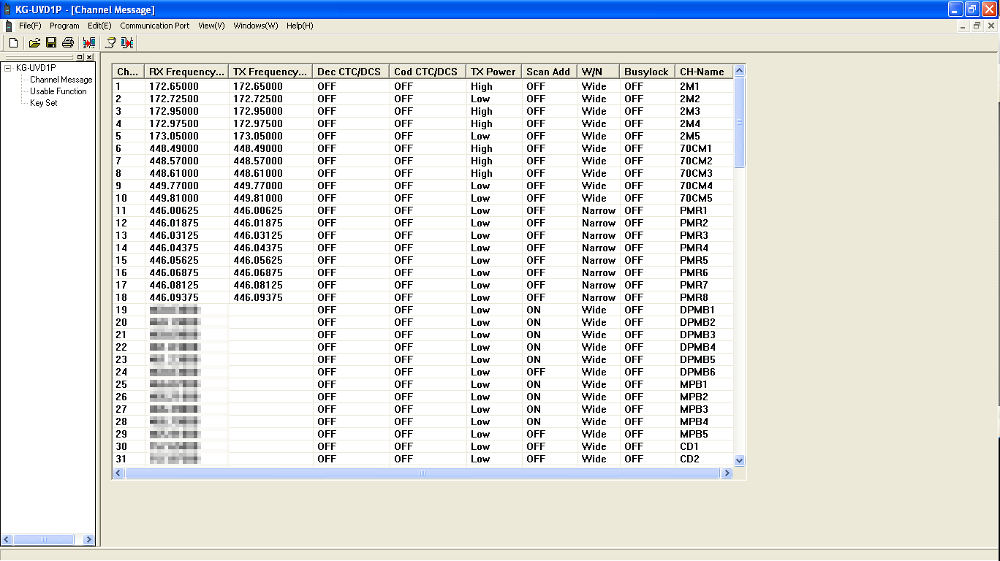This screenshot has width=1000, height=561.
Task: Collapse the KG-UVD1P tree node
Action: click(8, 68)
